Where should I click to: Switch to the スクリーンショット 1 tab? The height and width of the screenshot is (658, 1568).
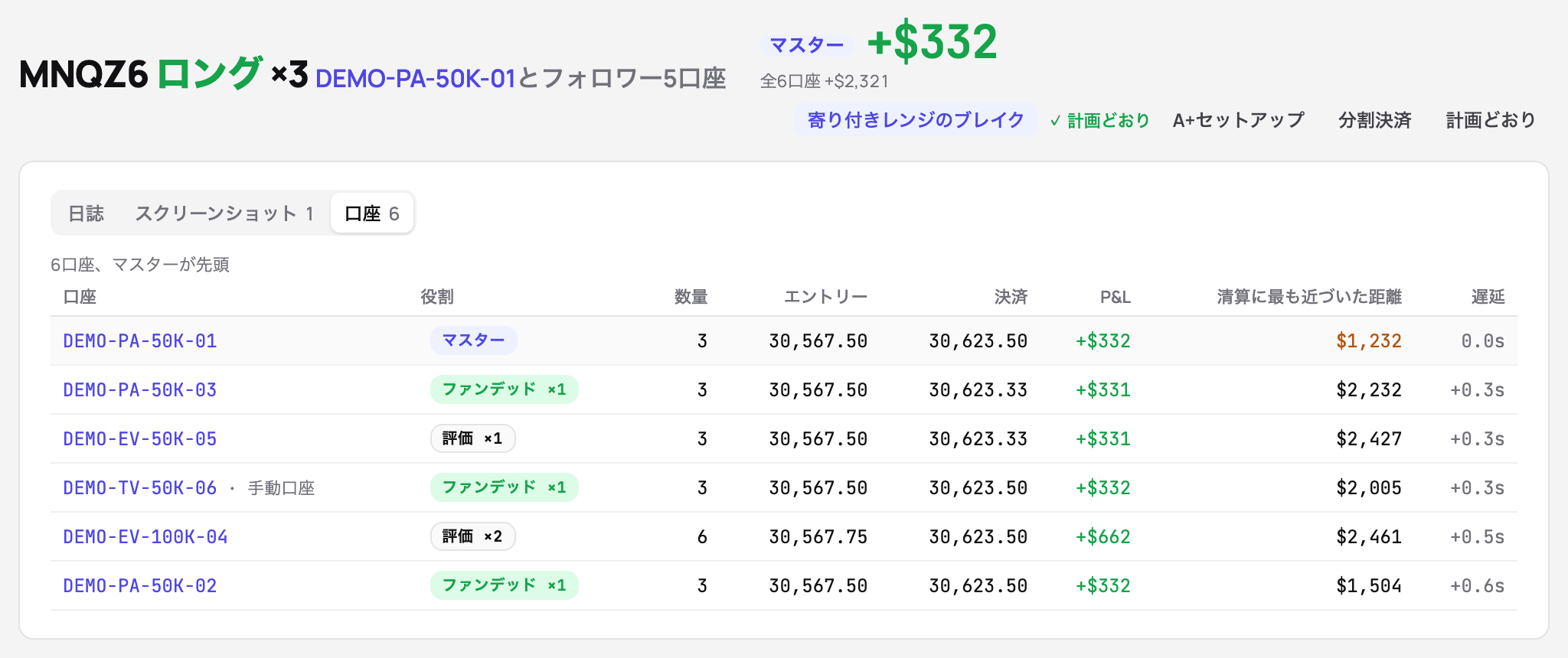point(224,213)
